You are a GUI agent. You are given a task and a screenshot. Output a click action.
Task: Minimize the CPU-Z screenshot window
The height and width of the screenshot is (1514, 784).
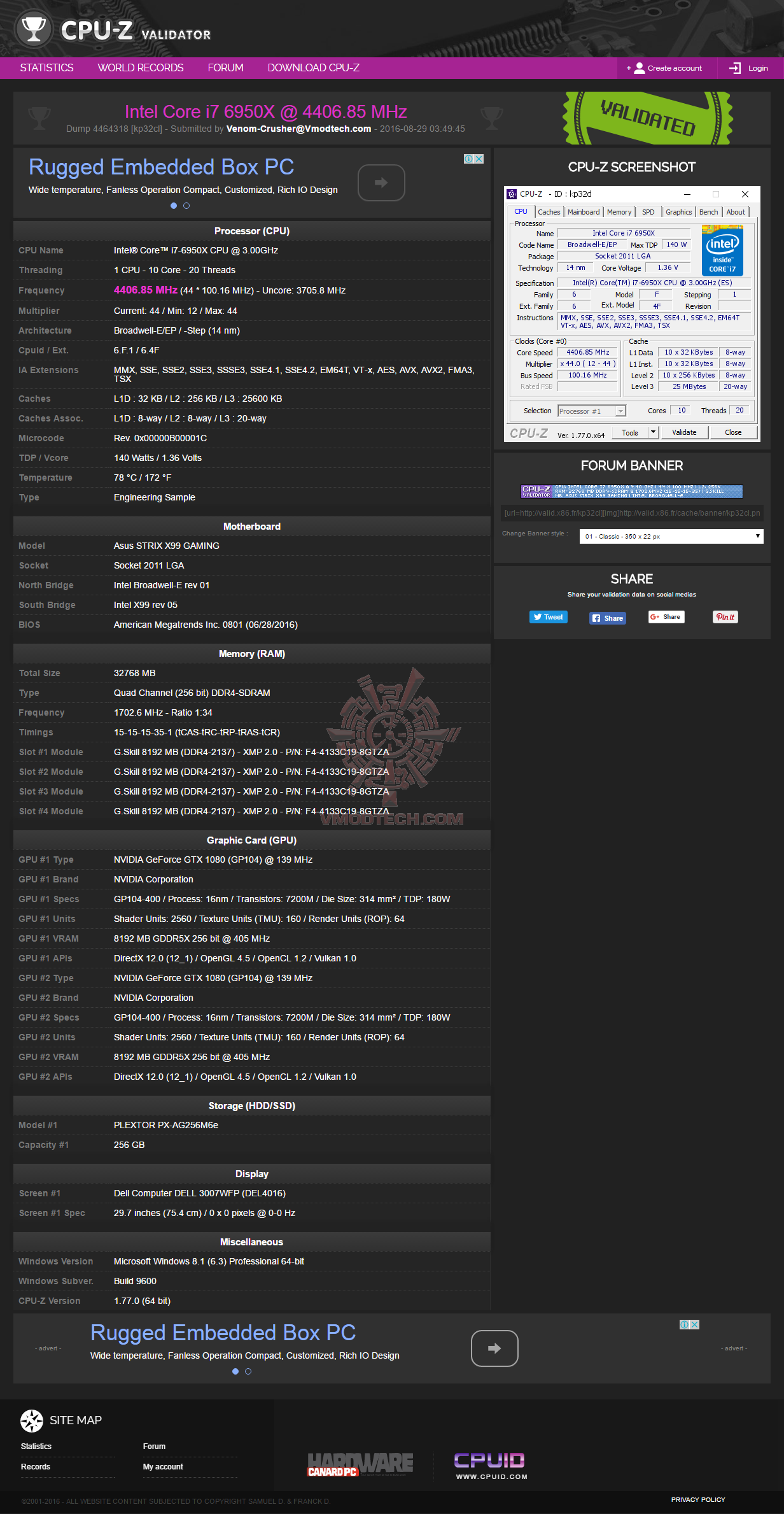point(687,194)
